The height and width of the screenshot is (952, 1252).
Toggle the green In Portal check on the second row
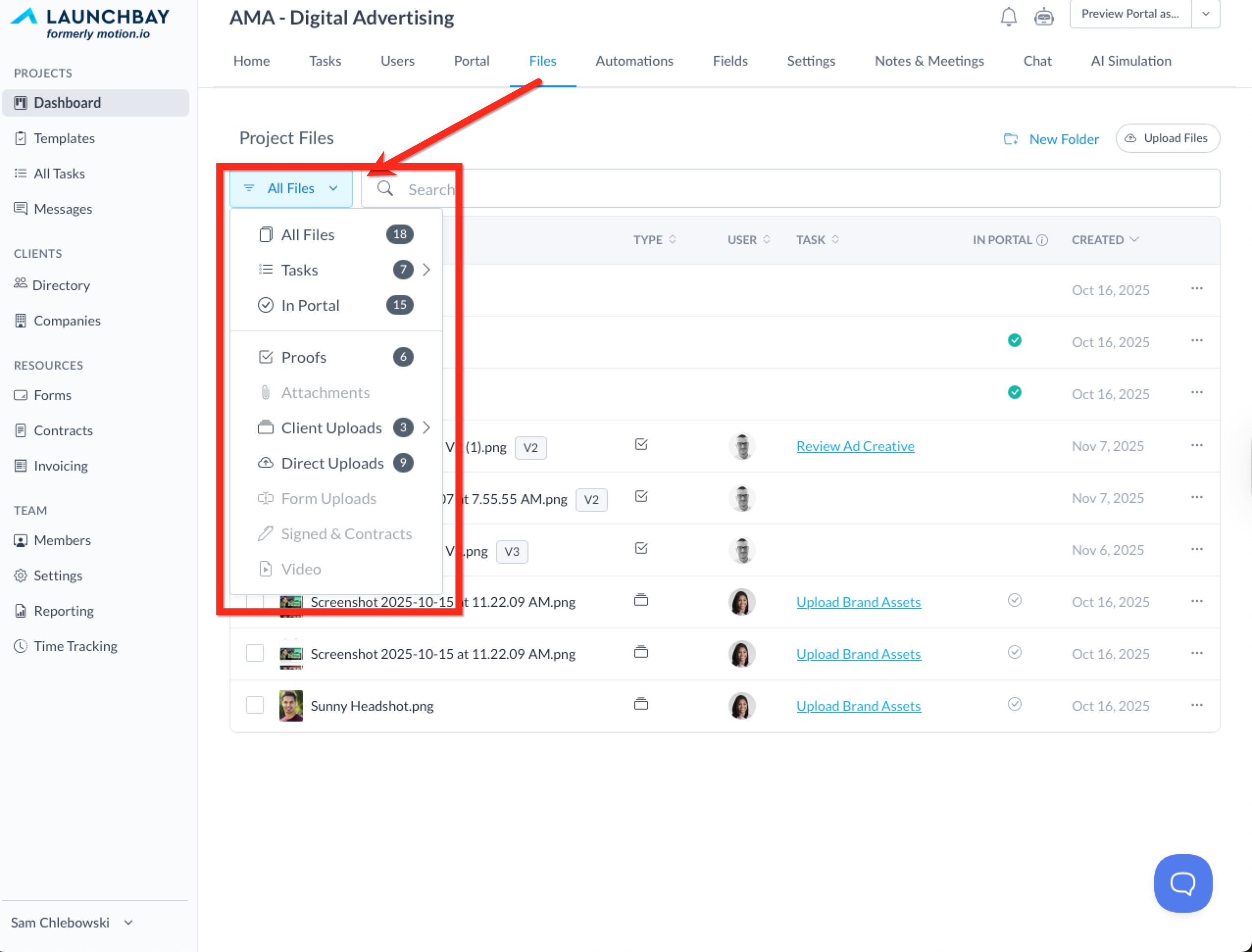click(x=1014, y=341)
